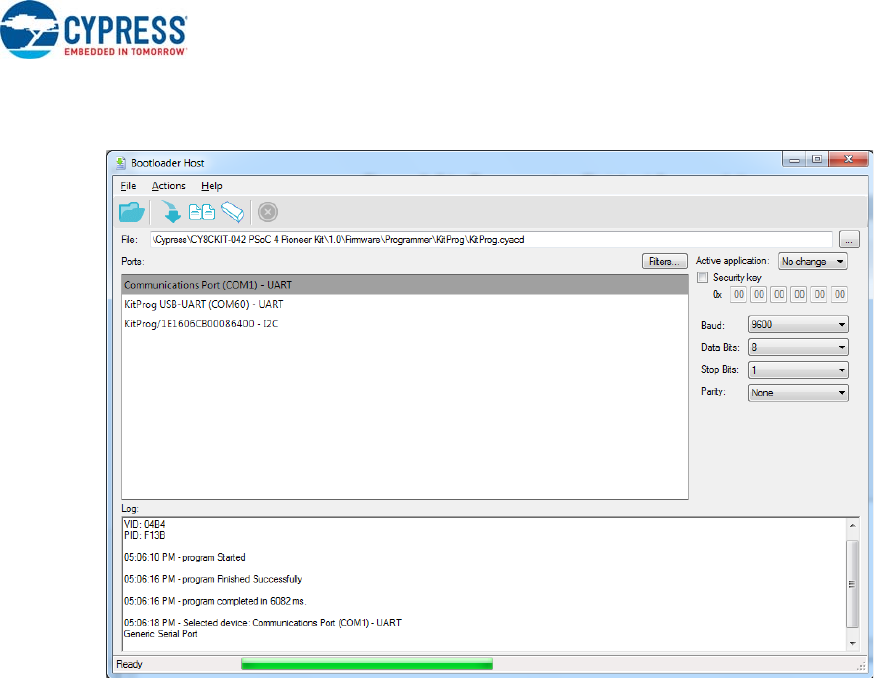
Task: Select KitProg USB-UART (COM60) port entry
Action: pyautogui.click(x=203, y=304)
